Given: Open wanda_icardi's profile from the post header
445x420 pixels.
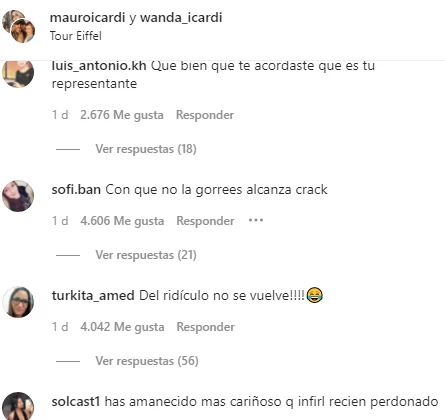Looking at the screenshot, I should [181, 17].
